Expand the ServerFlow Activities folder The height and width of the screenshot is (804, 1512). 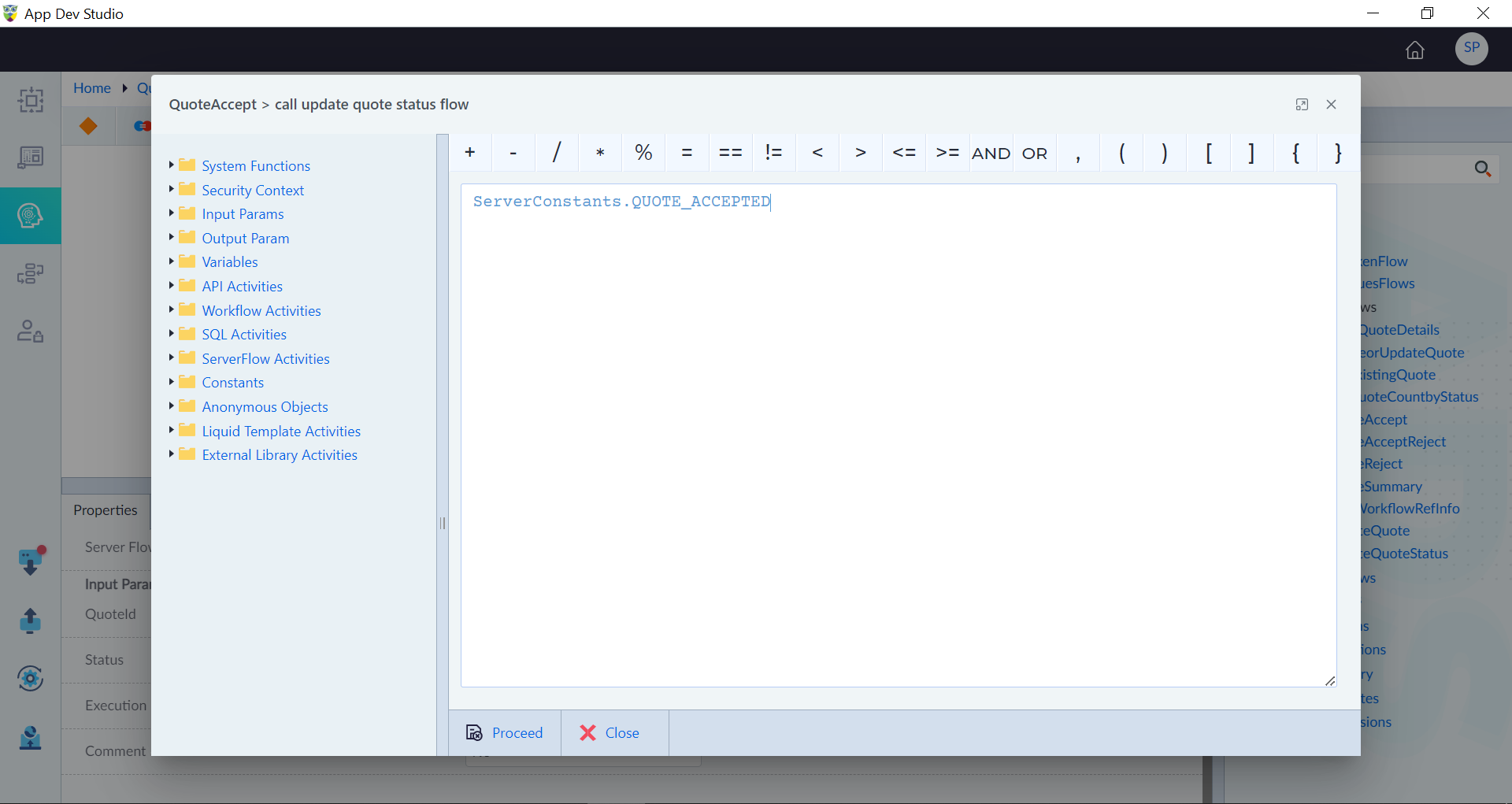(x=171, y=358)
